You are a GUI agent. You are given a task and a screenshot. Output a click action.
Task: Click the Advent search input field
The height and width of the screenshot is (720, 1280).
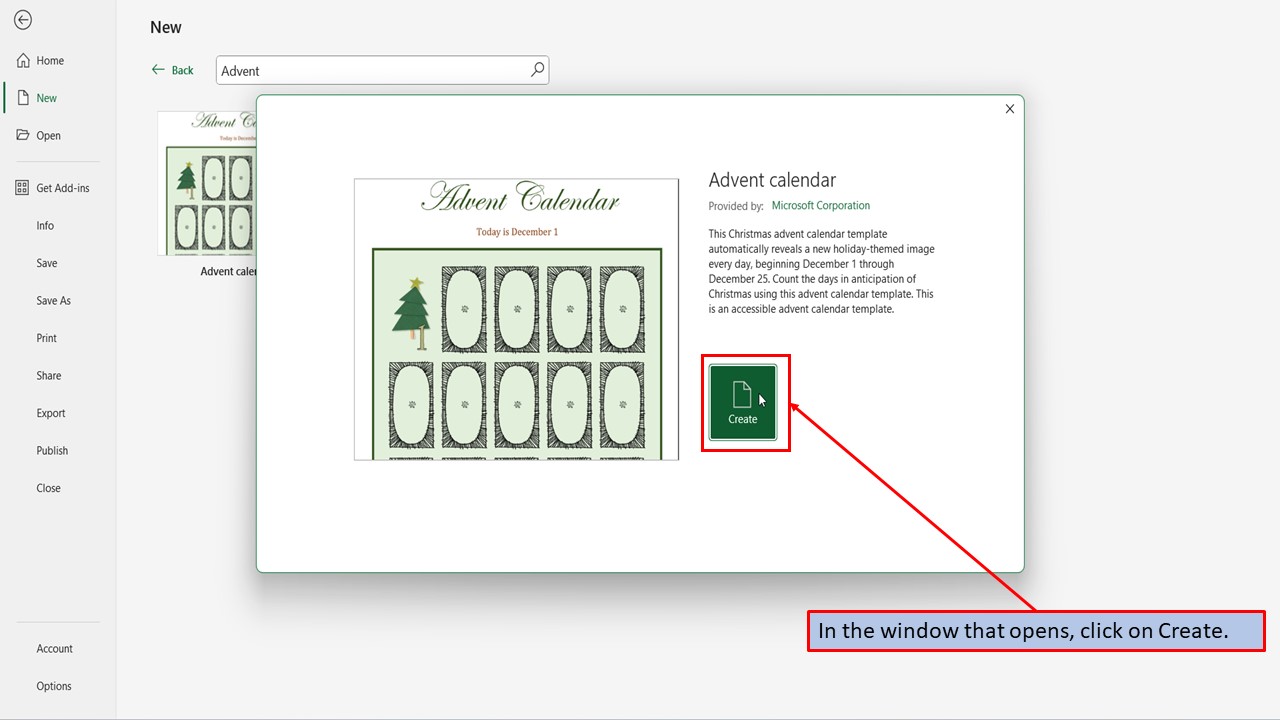(x=370, y=70)
